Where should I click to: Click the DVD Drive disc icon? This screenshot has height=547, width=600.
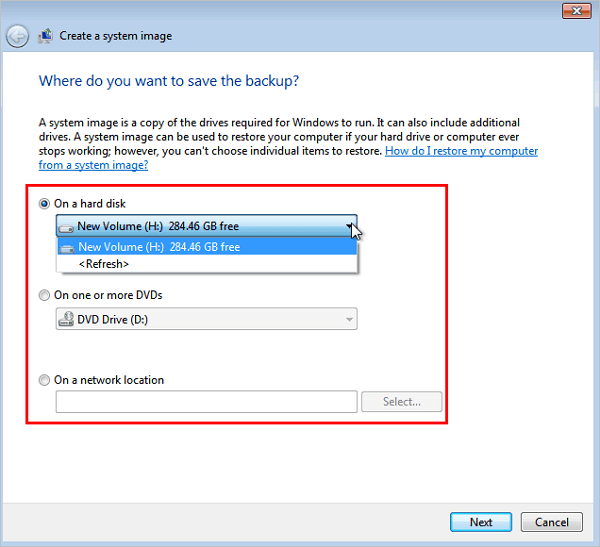click(x=67, y=320)
